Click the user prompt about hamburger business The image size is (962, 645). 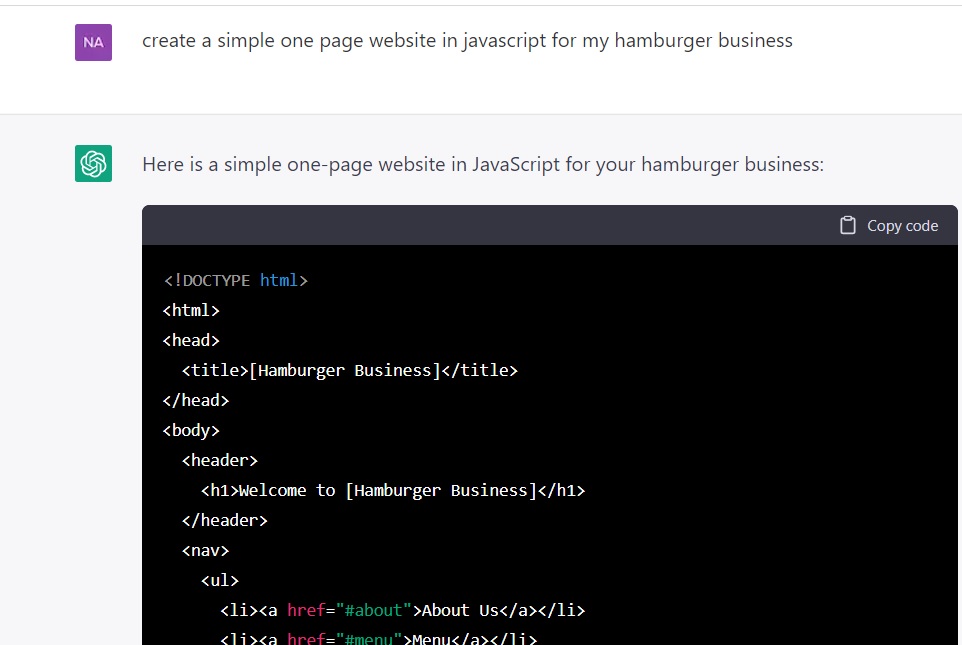point(467,41)
